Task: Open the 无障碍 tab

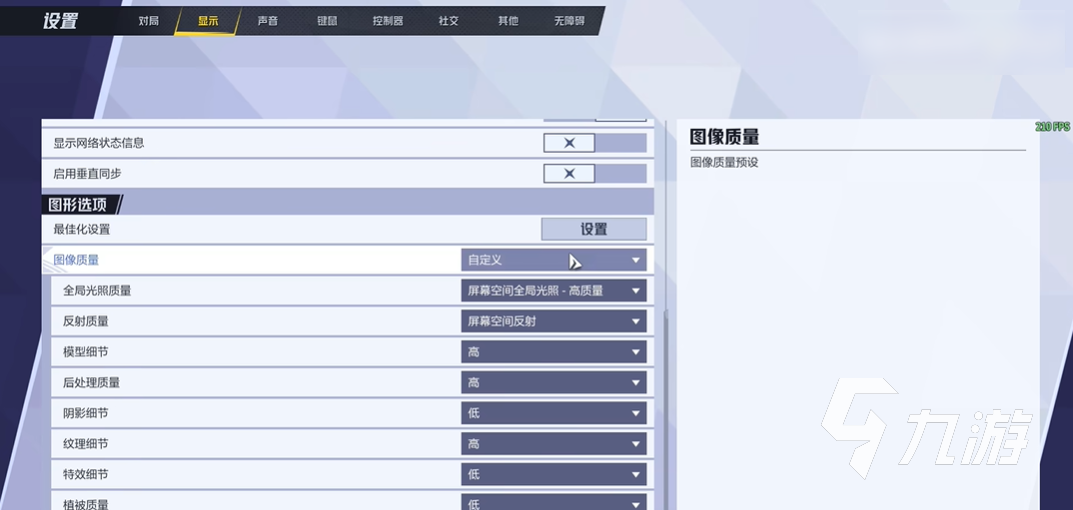Action: click(569, 21)
